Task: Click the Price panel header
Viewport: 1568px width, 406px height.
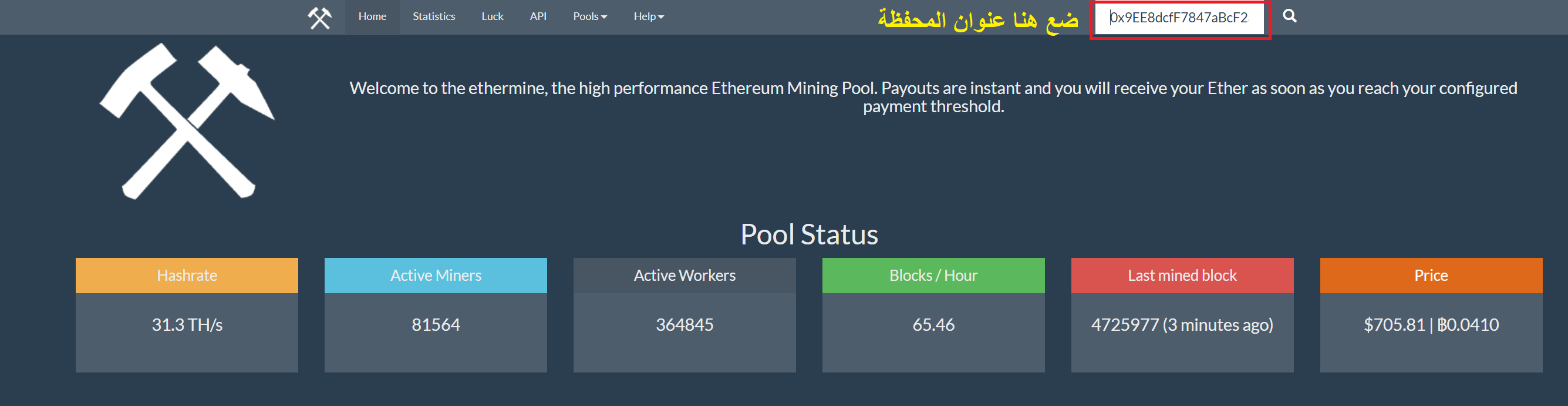Action: 1432,276
